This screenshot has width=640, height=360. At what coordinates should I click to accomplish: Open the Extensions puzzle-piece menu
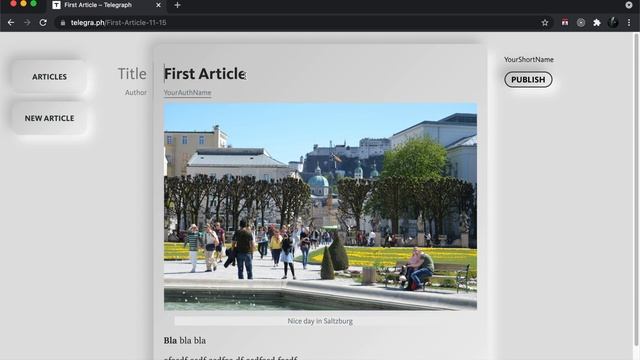tap(597, 23)
